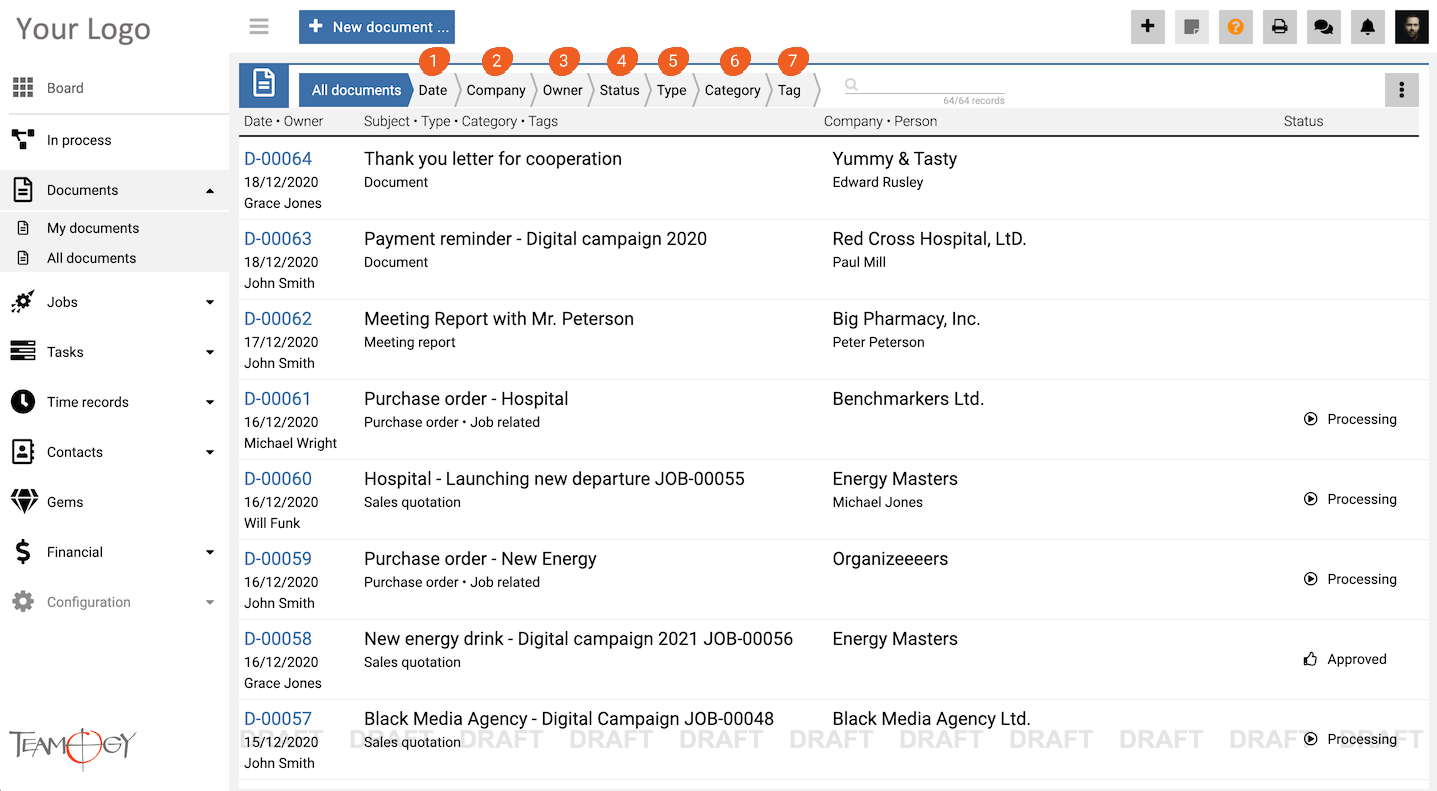
Task: Click the Gems diamond icon
Action: [x=24, y=502]
